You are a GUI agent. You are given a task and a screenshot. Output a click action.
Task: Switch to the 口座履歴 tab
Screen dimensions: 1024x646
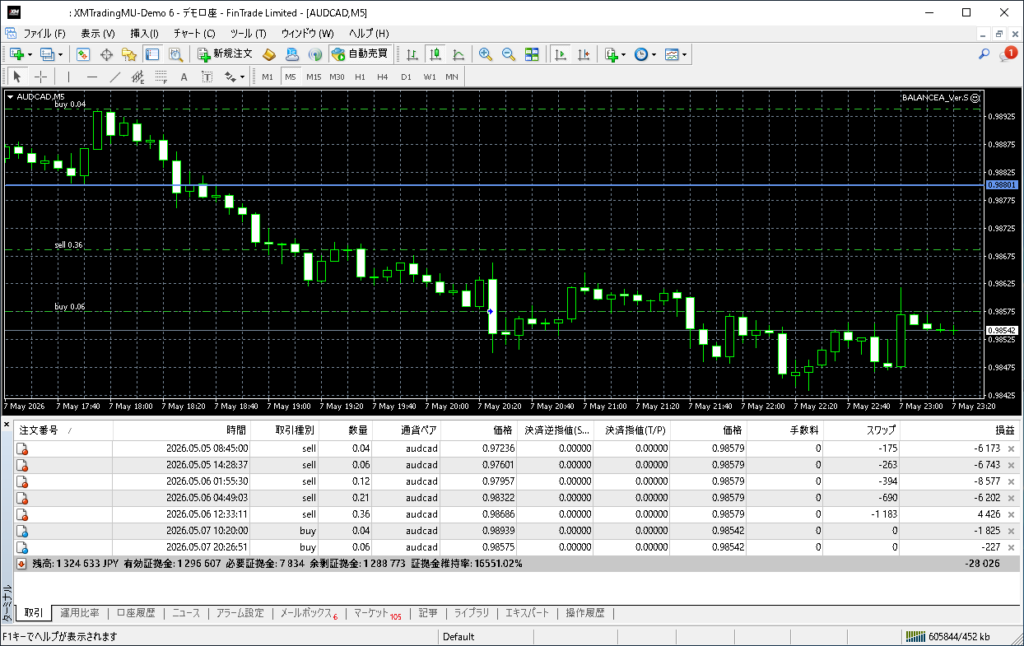pyautogui.click(x=136, y=613)
